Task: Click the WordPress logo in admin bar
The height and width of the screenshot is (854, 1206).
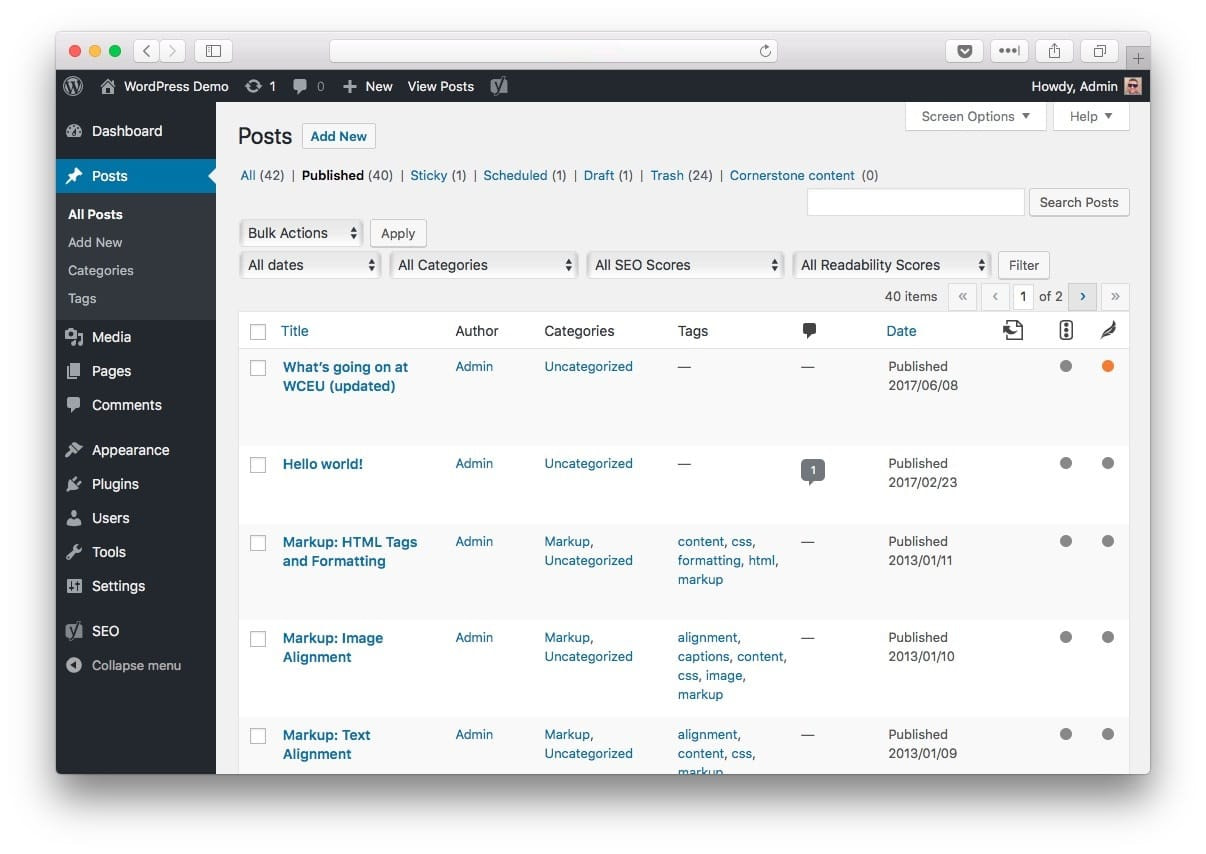Action: pyautogui.click(x=73, y=86)
